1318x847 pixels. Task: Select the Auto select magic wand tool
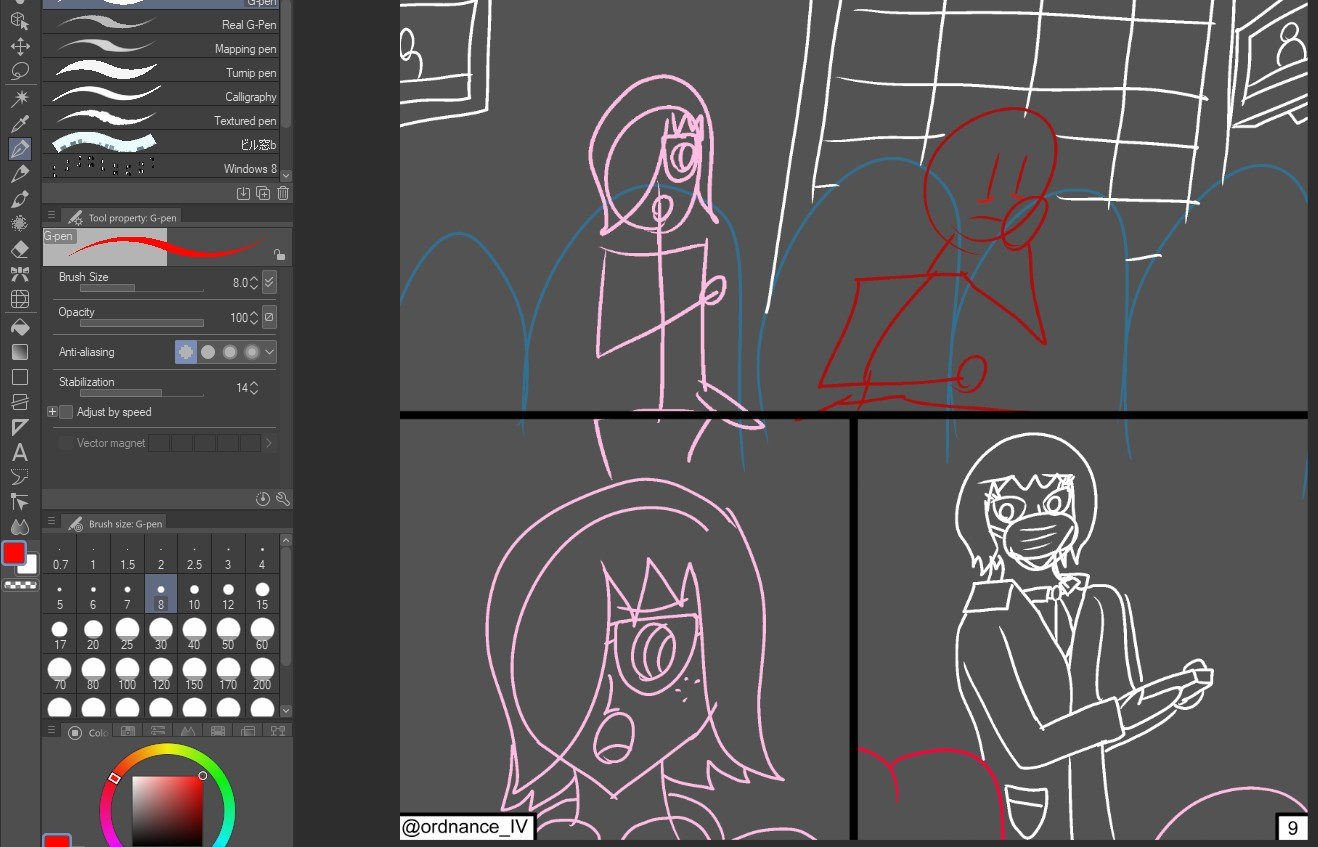point(19,98)
